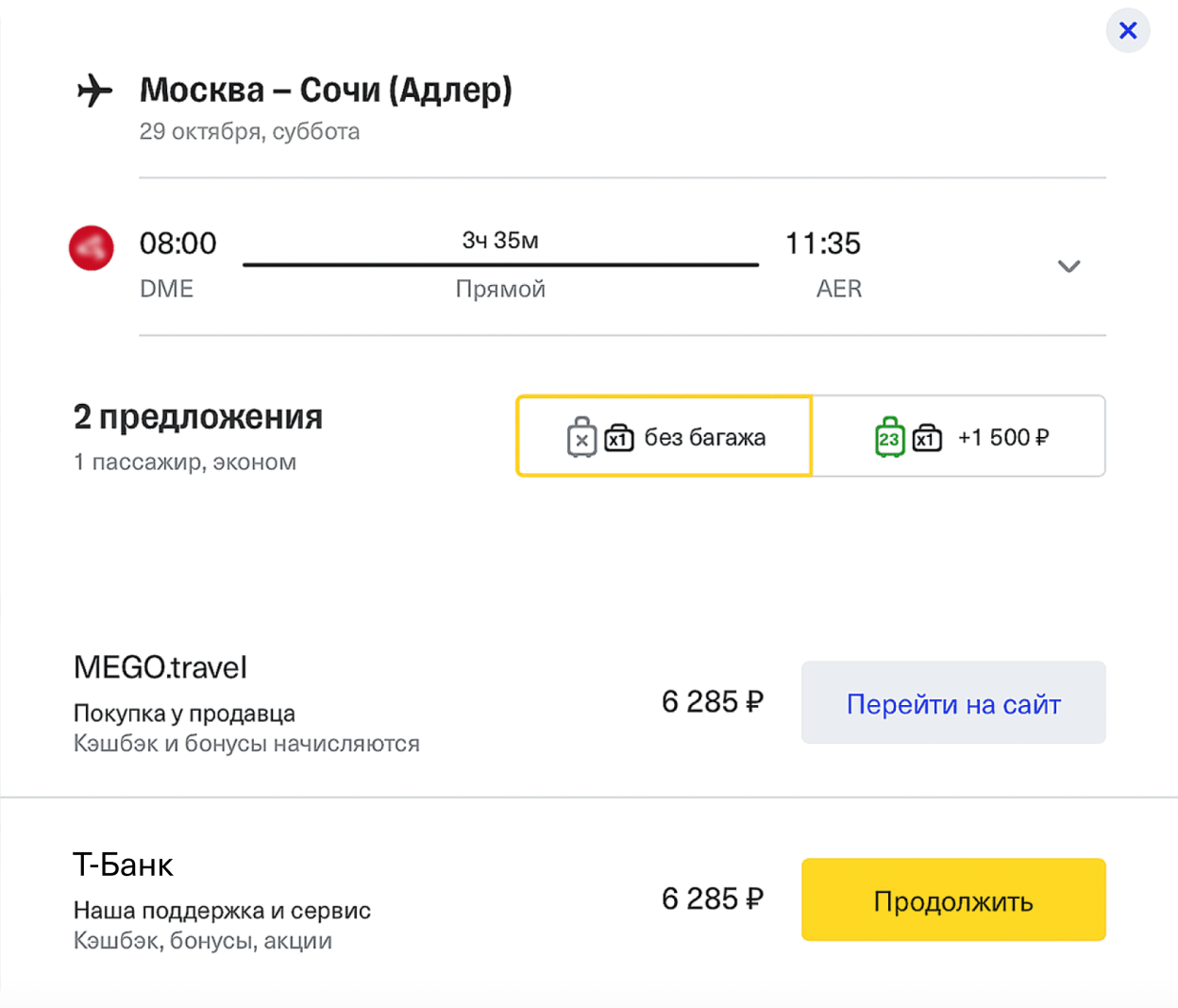The image size is (1178, 1008).
Task: Click the crossed-out suitcase icon
Action: point(581,438)
